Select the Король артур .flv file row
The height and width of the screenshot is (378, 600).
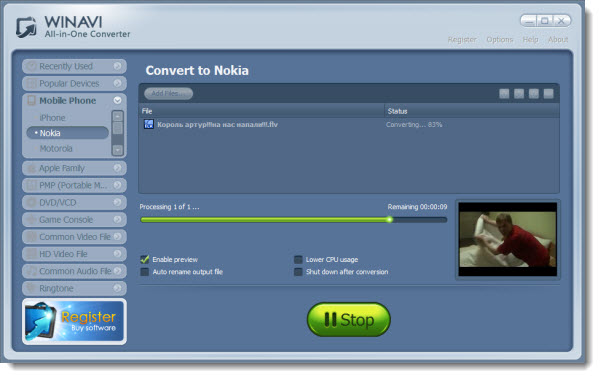pos(349,124)
